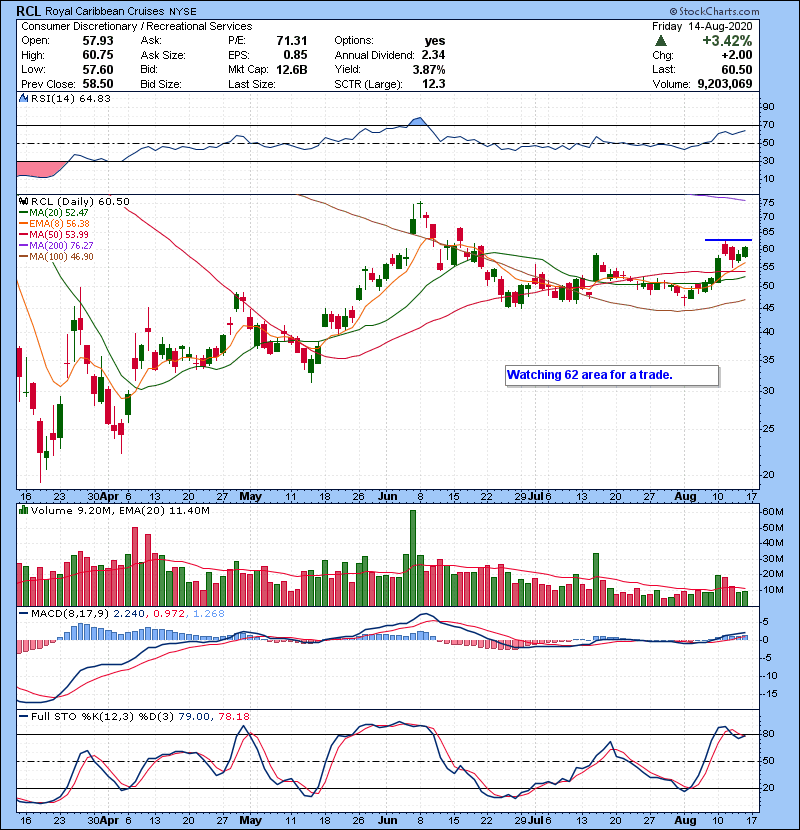800x830 pixels.
Task: Click the Friday 14-Aug-2020 date
Action: click(702, 26)
